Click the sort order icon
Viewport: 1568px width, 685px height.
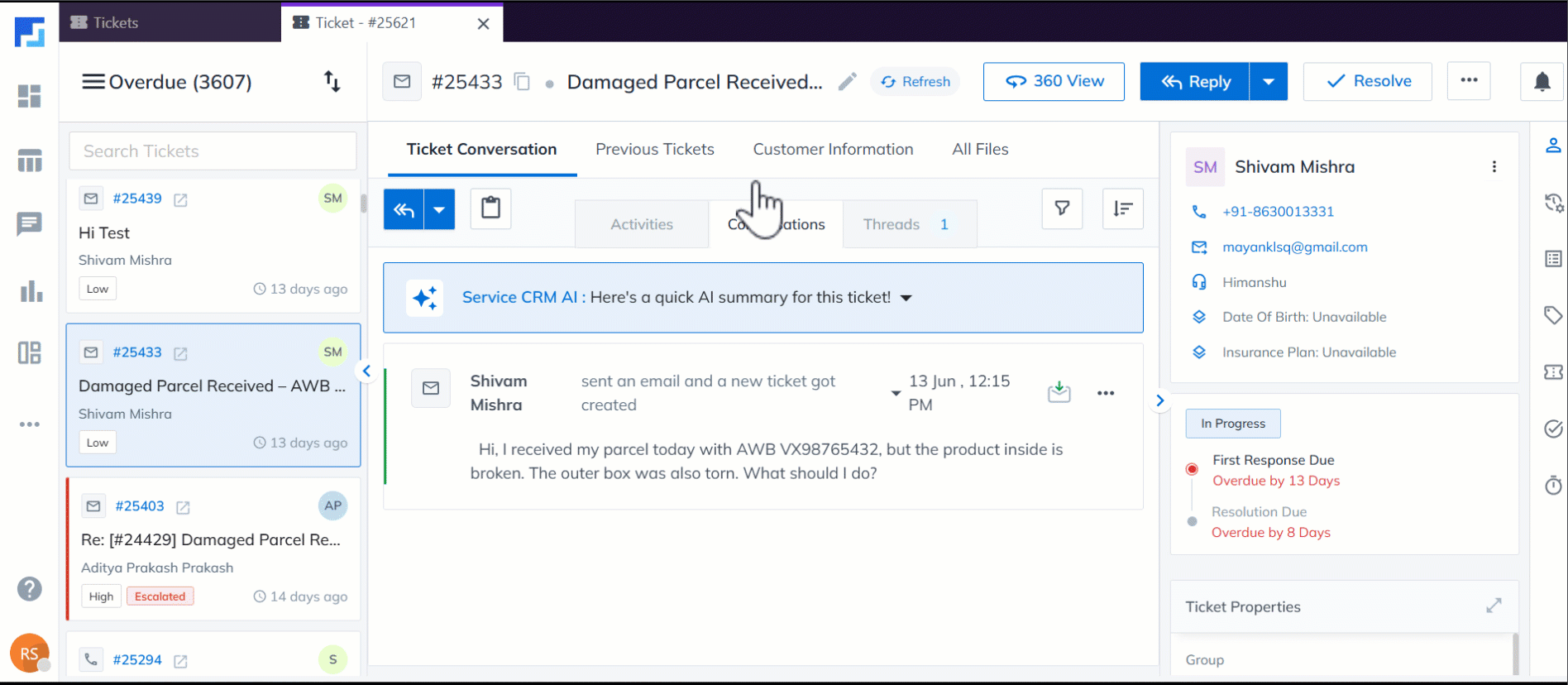pyautogui.click(x=1122, y=208)
